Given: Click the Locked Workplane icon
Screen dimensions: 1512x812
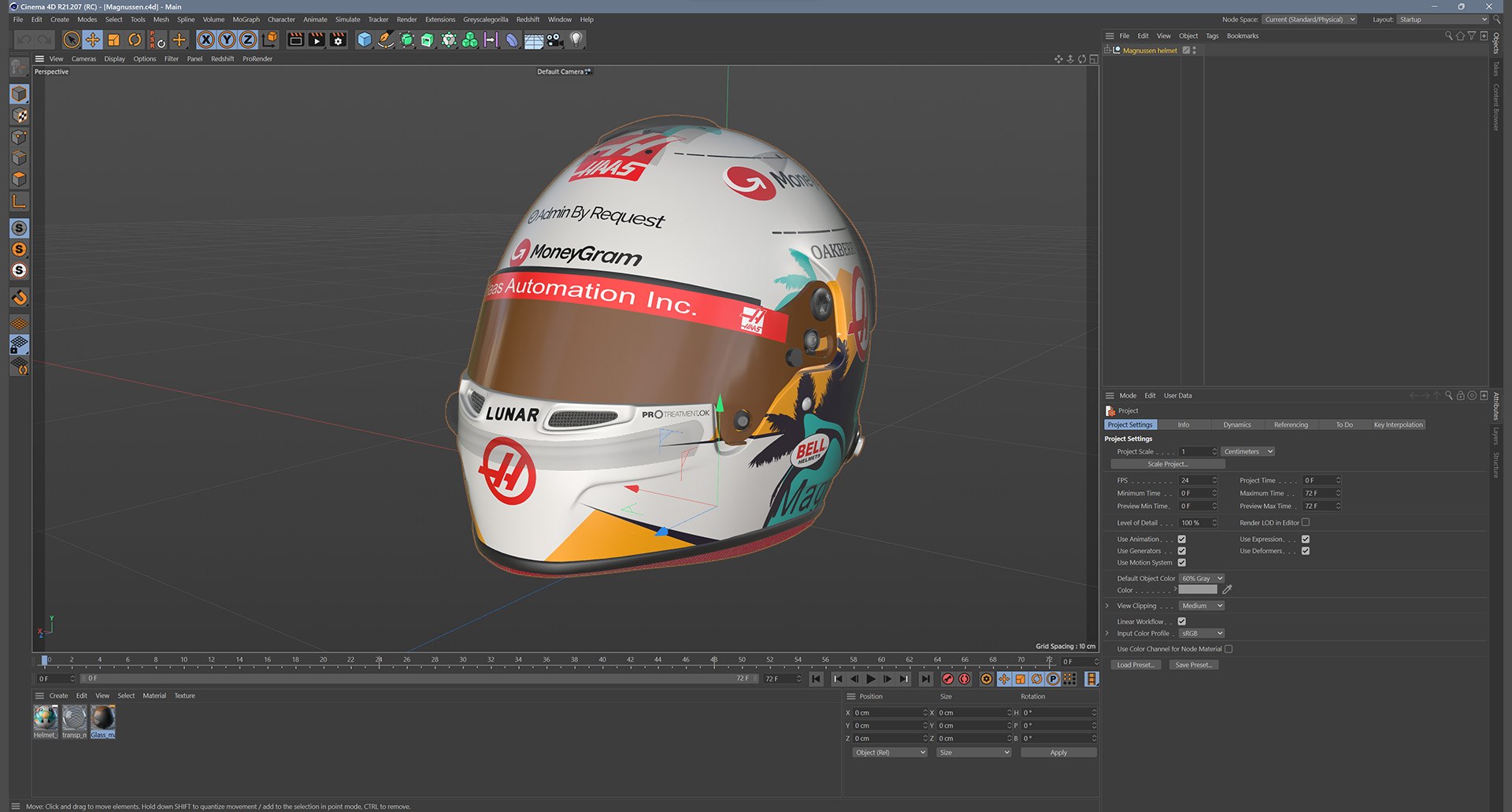Looking at the screenshot, I should pyautogui.click(x=20, y=345).
